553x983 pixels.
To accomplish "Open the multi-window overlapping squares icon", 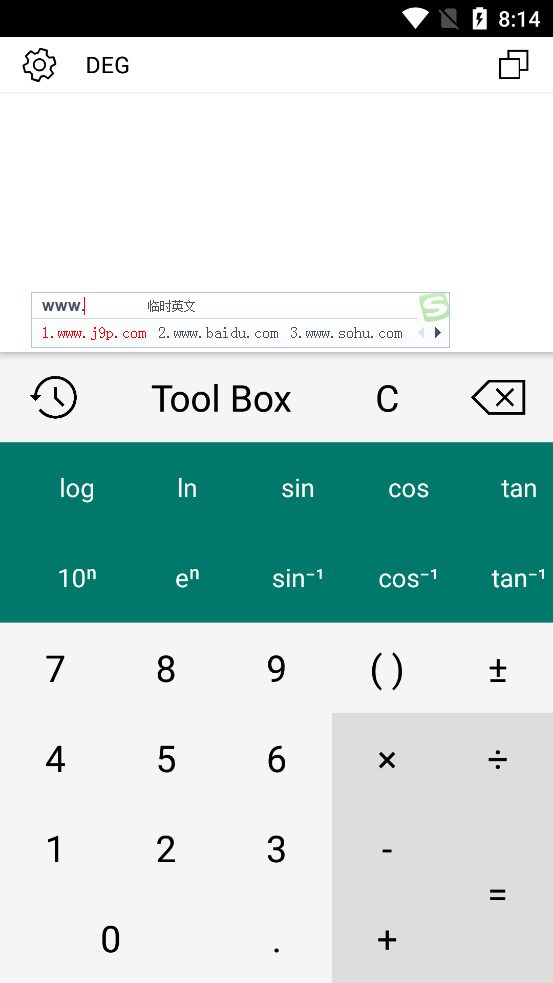I will [x=514, y=65].
